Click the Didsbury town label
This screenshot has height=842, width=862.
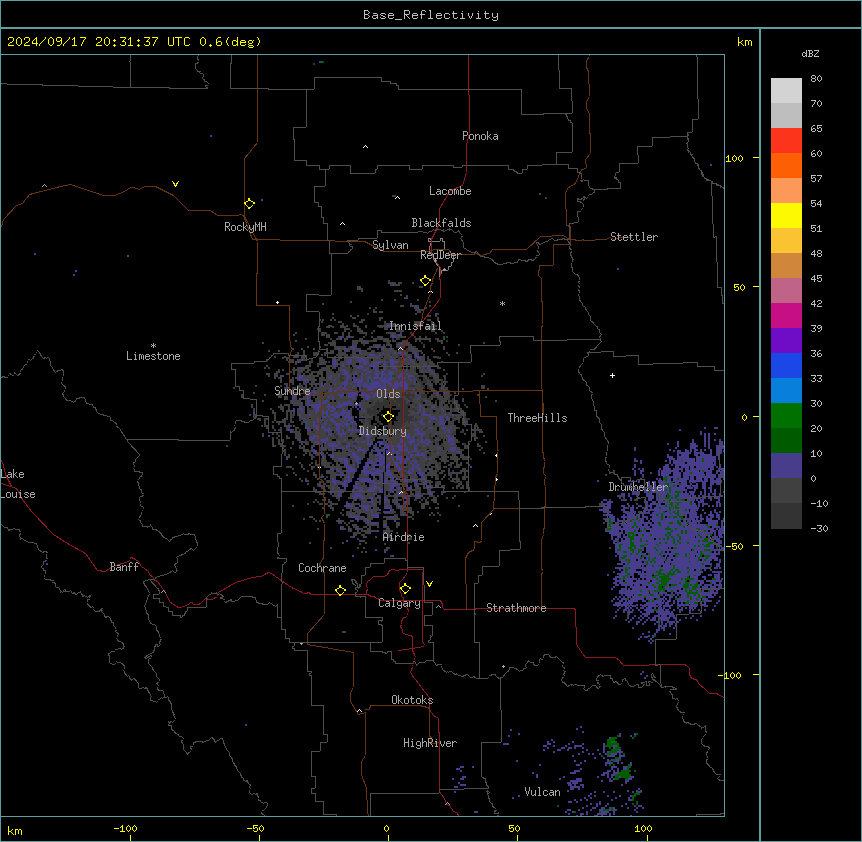[383, 431]
